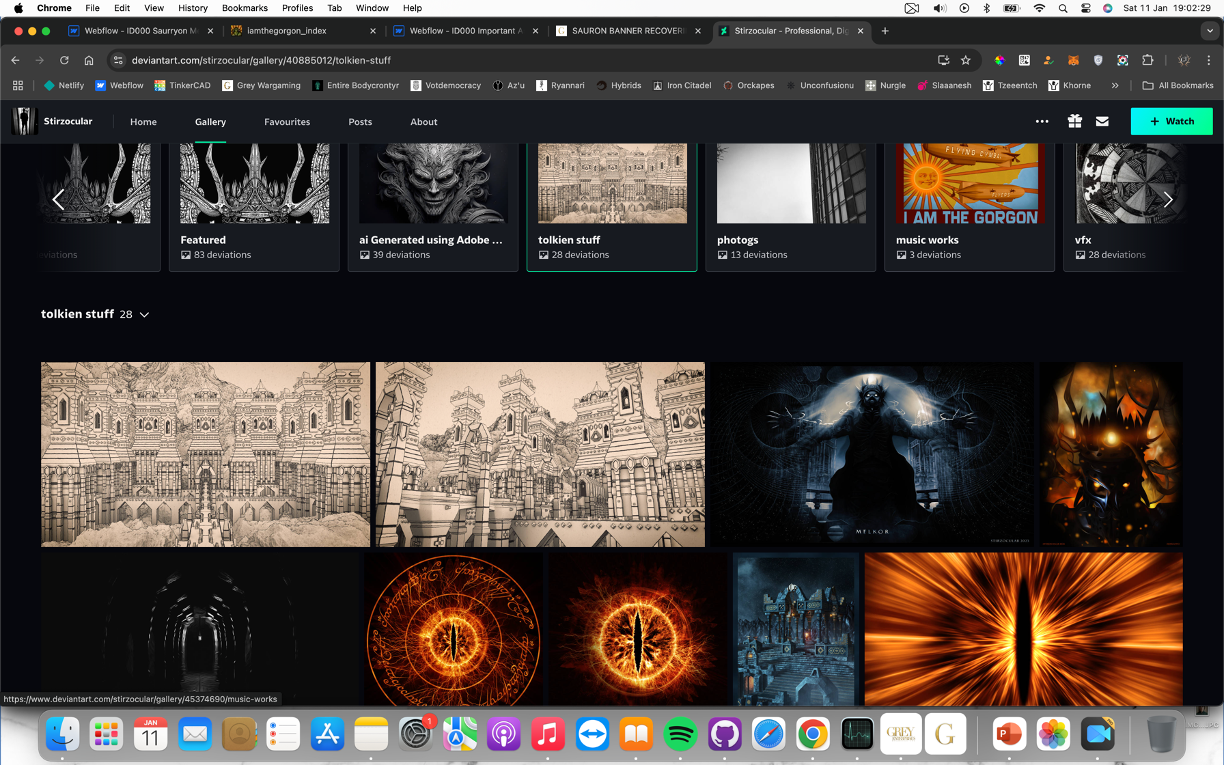Open the vfx gallery folder

click(x=1123, y=206)
